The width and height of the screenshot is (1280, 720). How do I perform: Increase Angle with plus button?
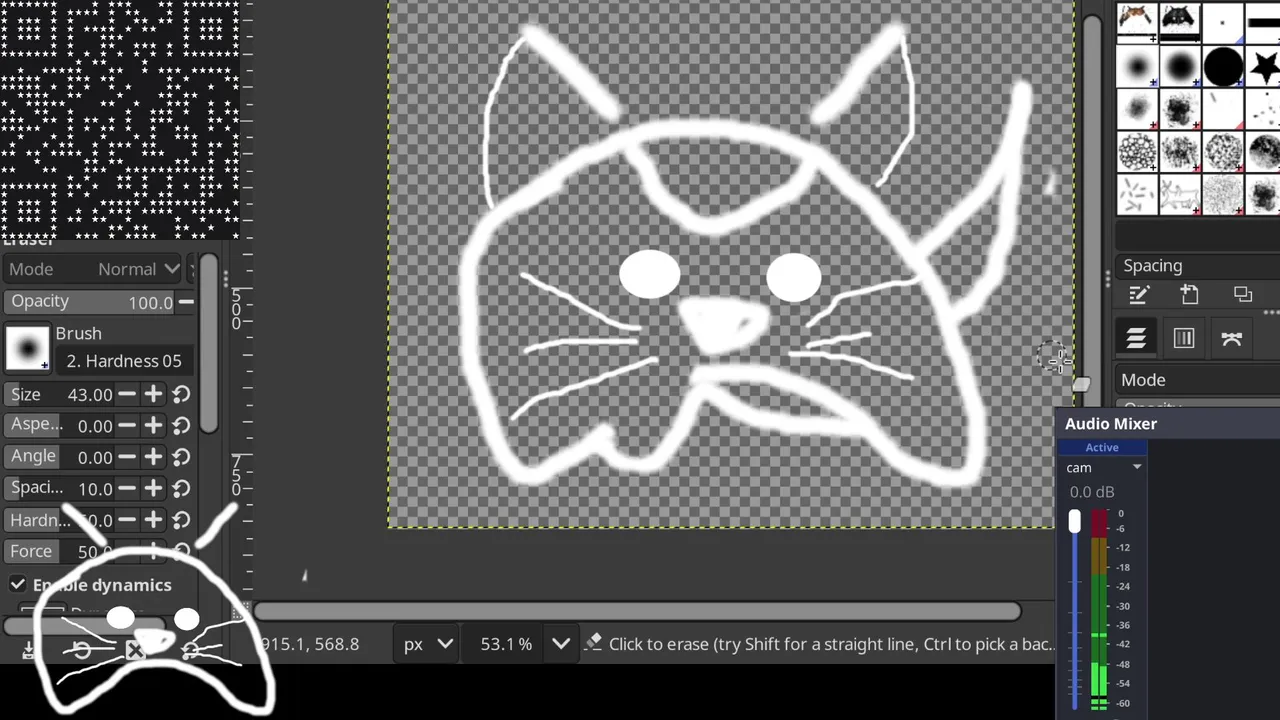[153, 456]
